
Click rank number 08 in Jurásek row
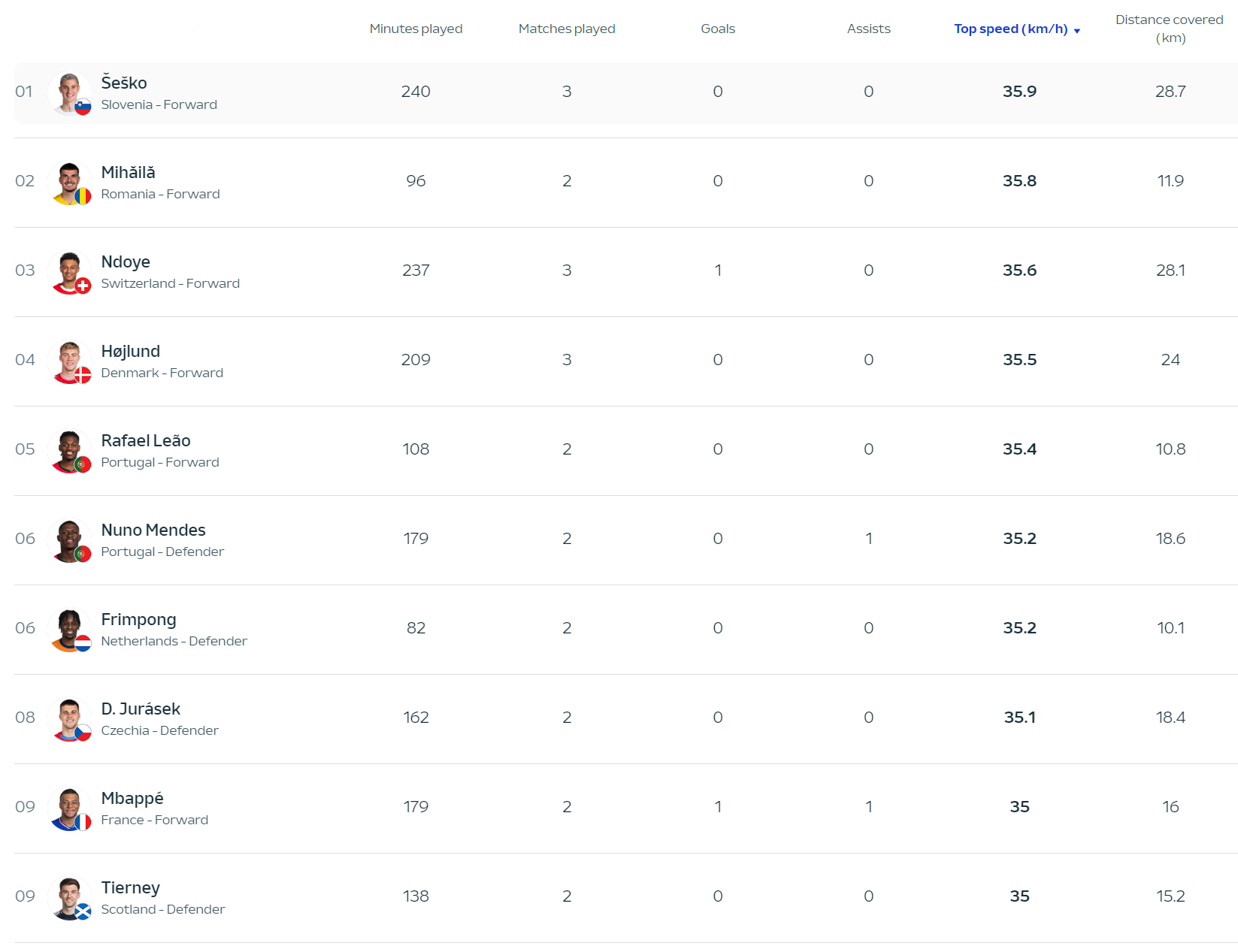pos(25,718)
